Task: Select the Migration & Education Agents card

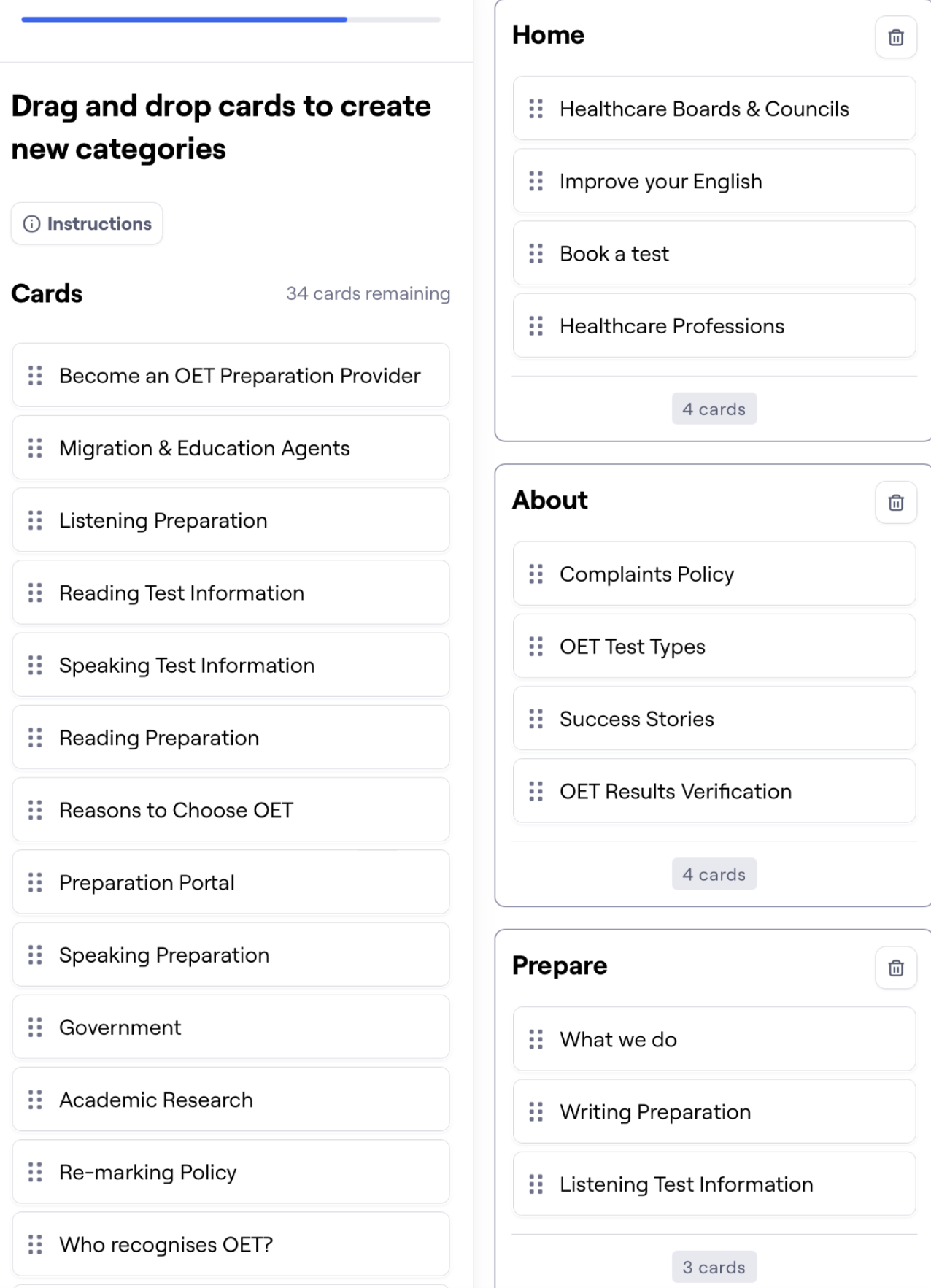Action: (x=231, y=448)
